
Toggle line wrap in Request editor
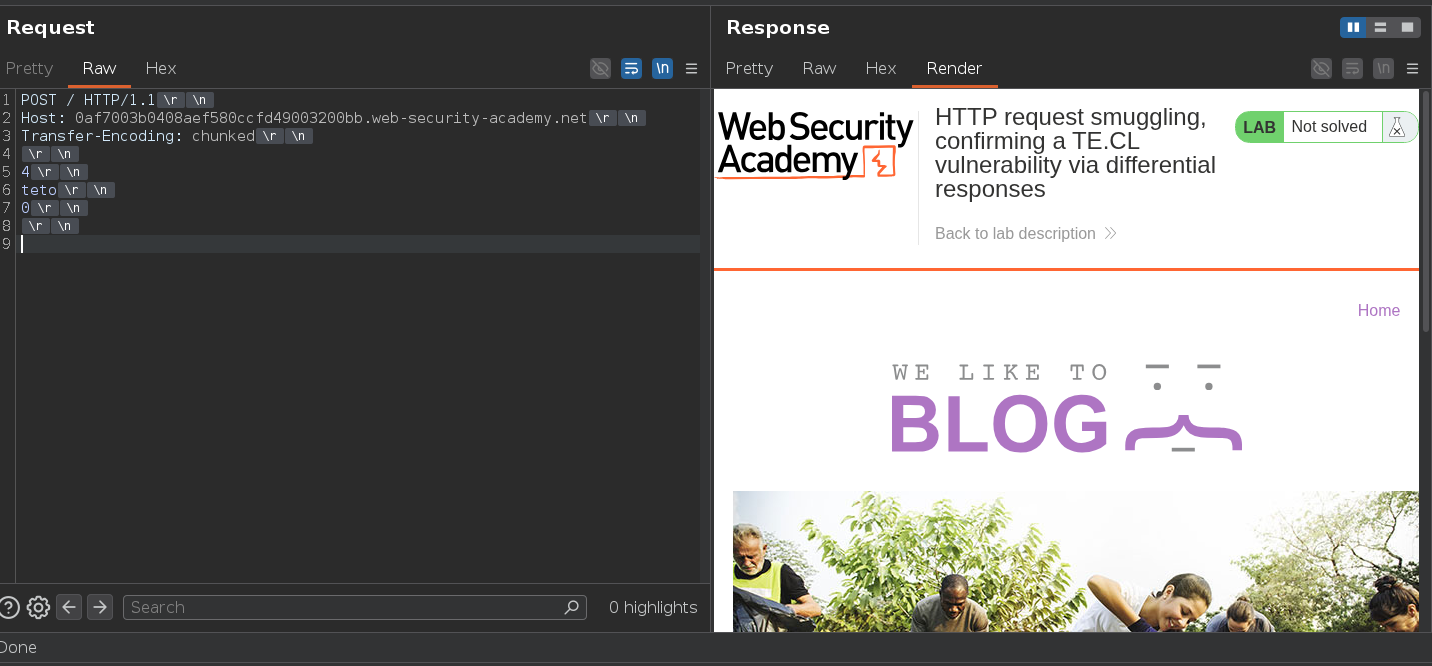(x=631, y=68)
